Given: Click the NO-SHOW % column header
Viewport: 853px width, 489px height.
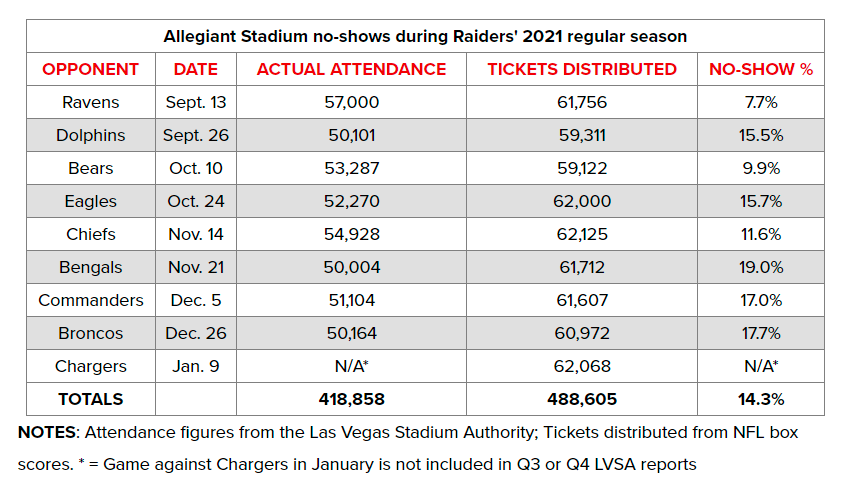Looking at the screenshot, I should pos(760,69).
